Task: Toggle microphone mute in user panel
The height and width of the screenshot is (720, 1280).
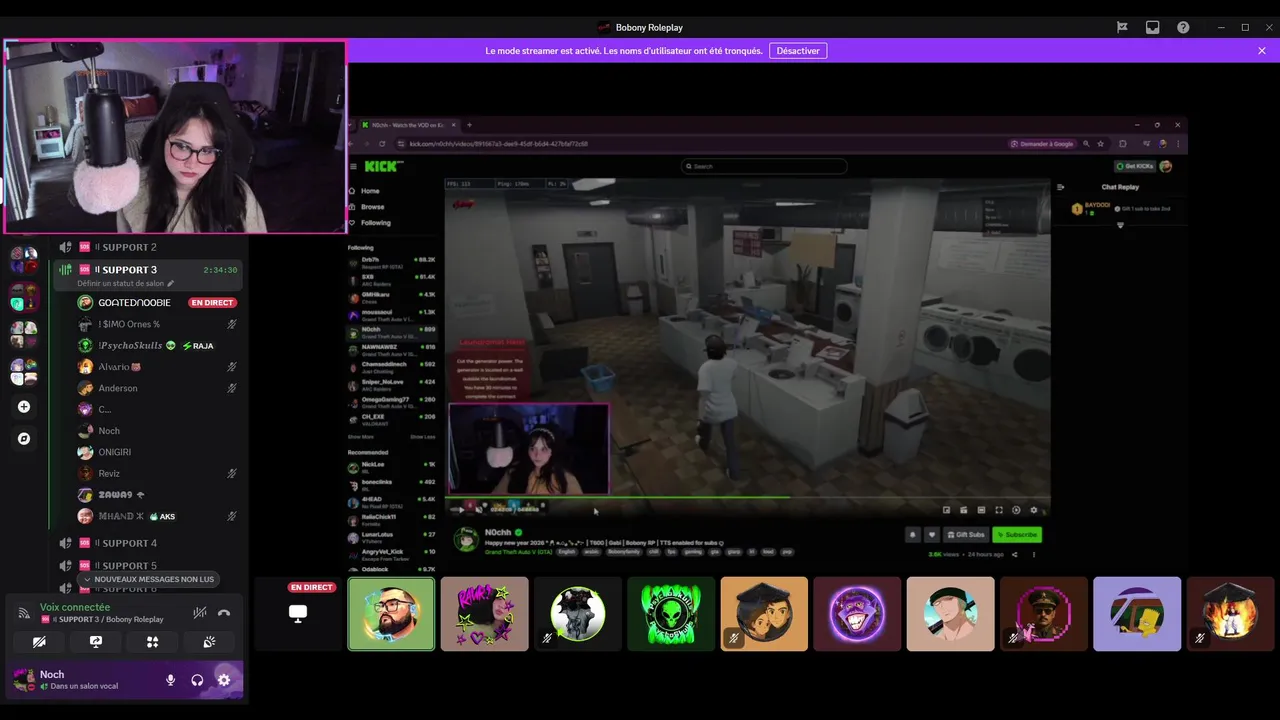Action: (x=170, y=680)
